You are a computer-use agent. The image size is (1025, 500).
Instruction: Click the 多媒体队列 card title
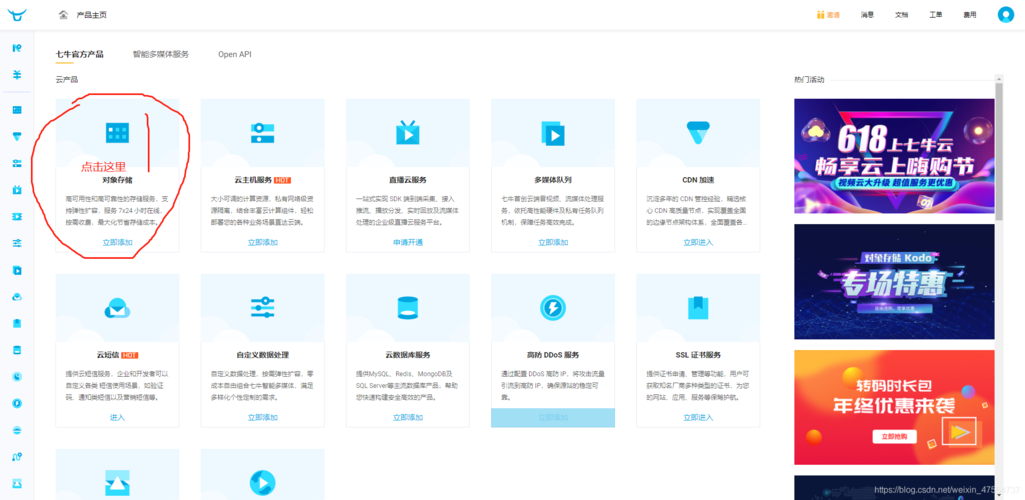[x=552, y=179]
